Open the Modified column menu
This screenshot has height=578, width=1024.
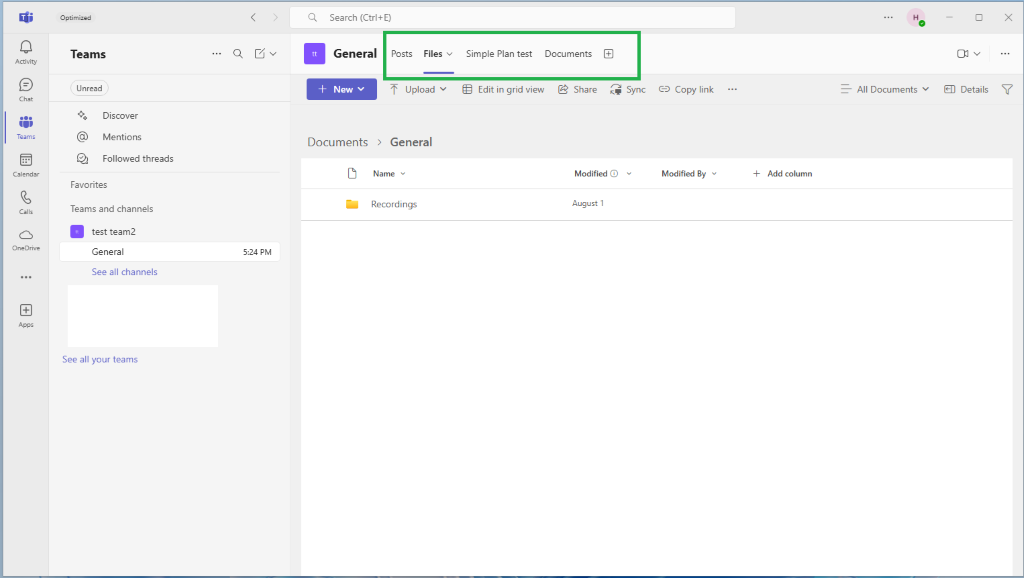(603, 174)
